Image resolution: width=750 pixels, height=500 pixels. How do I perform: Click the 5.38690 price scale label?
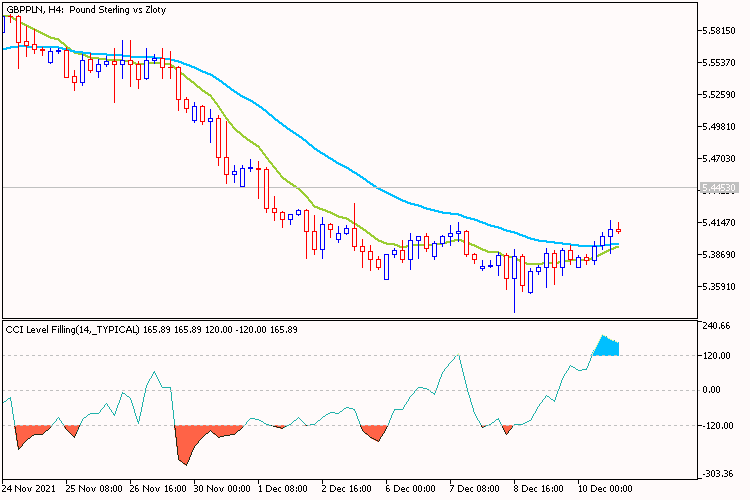[718, 255]
